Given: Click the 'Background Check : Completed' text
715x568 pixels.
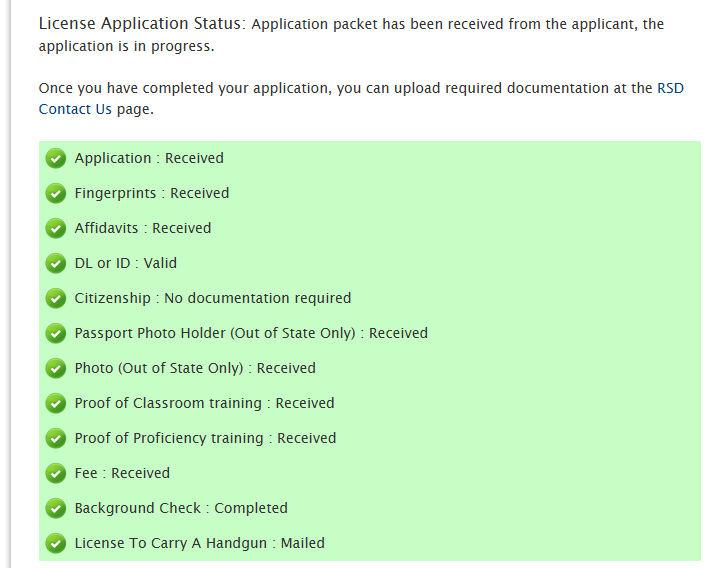Looking at the screenshot, I should [x=181, y=508].
